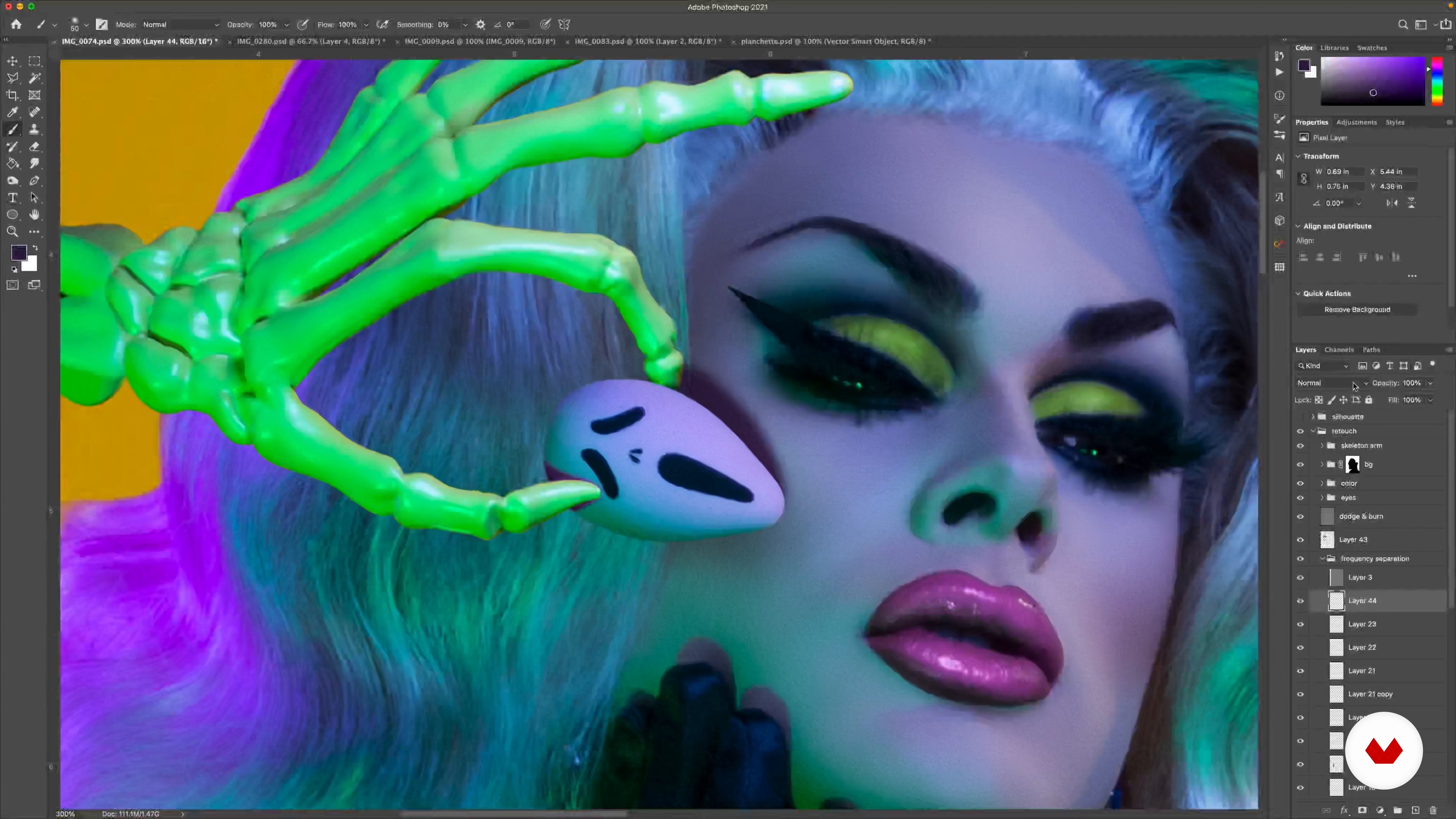Collapse the Transform section
The height and width of the screenshot is (819, 1456).
(1298, 156)
